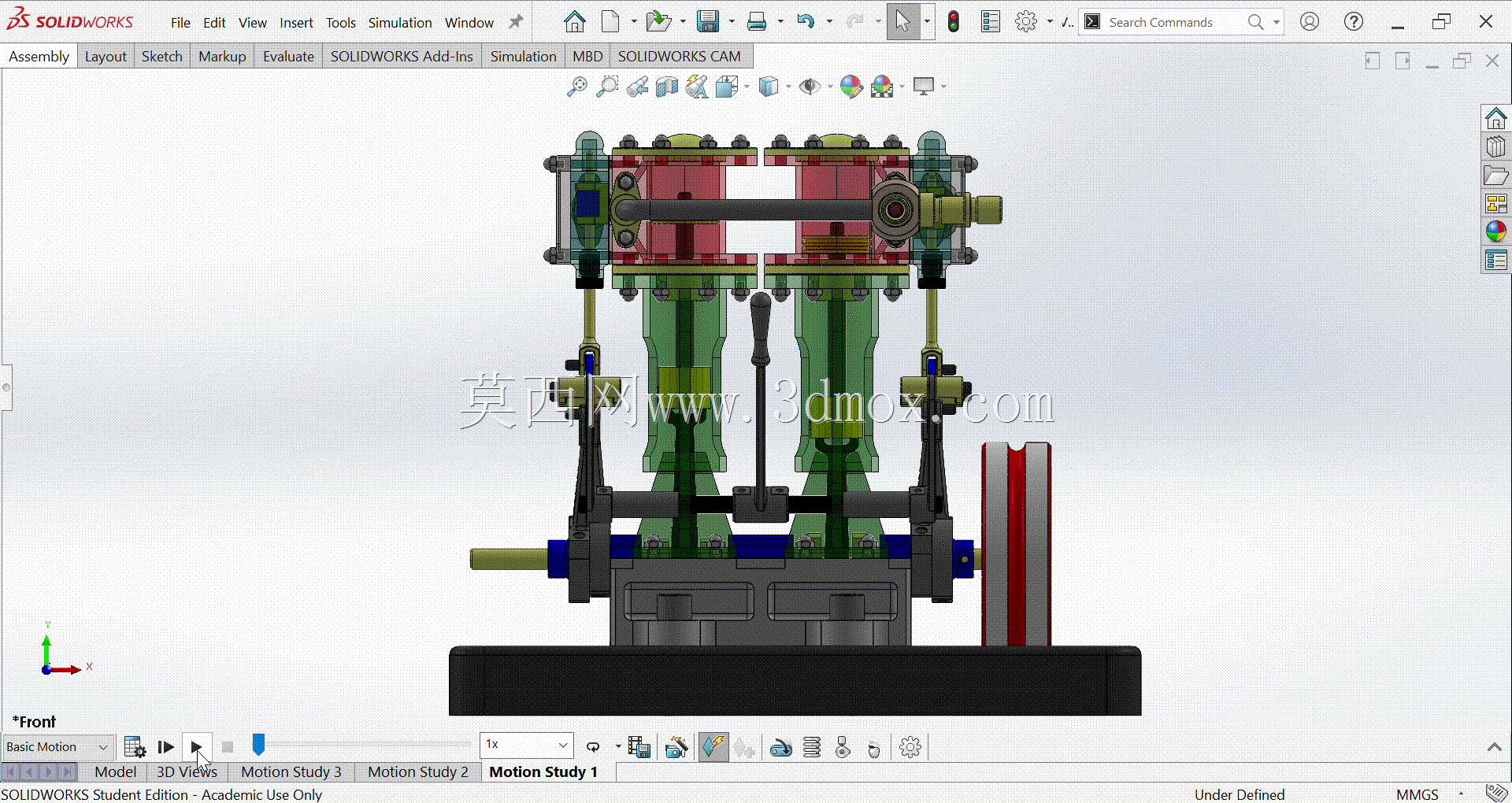Open Appearances, Scenes and Decals pane

pos(1496,232)
